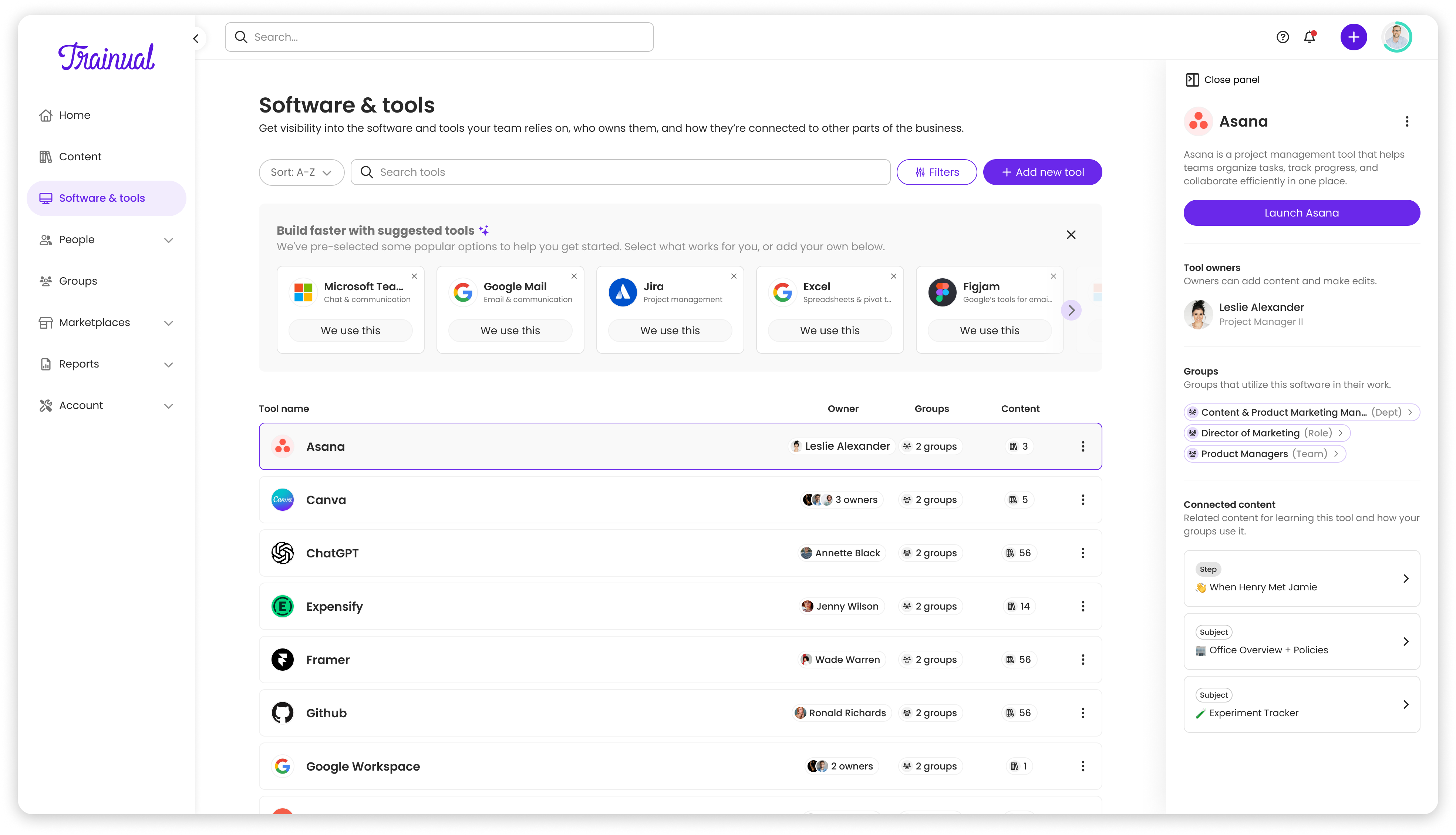
Task: Open Content in the sidebar
Action: (x=80, y=157)
